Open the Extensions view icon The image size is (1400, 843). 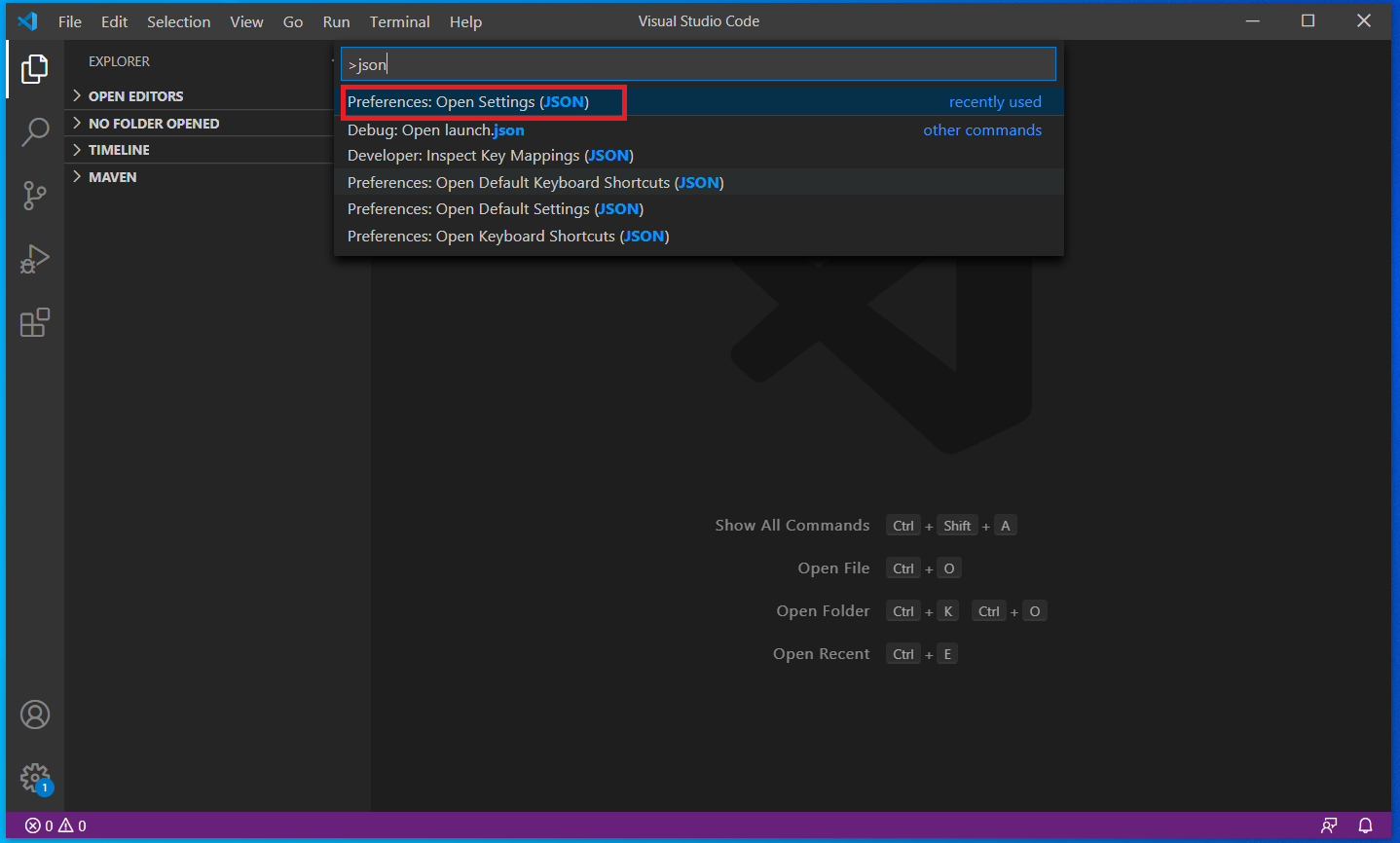point(35,322)
